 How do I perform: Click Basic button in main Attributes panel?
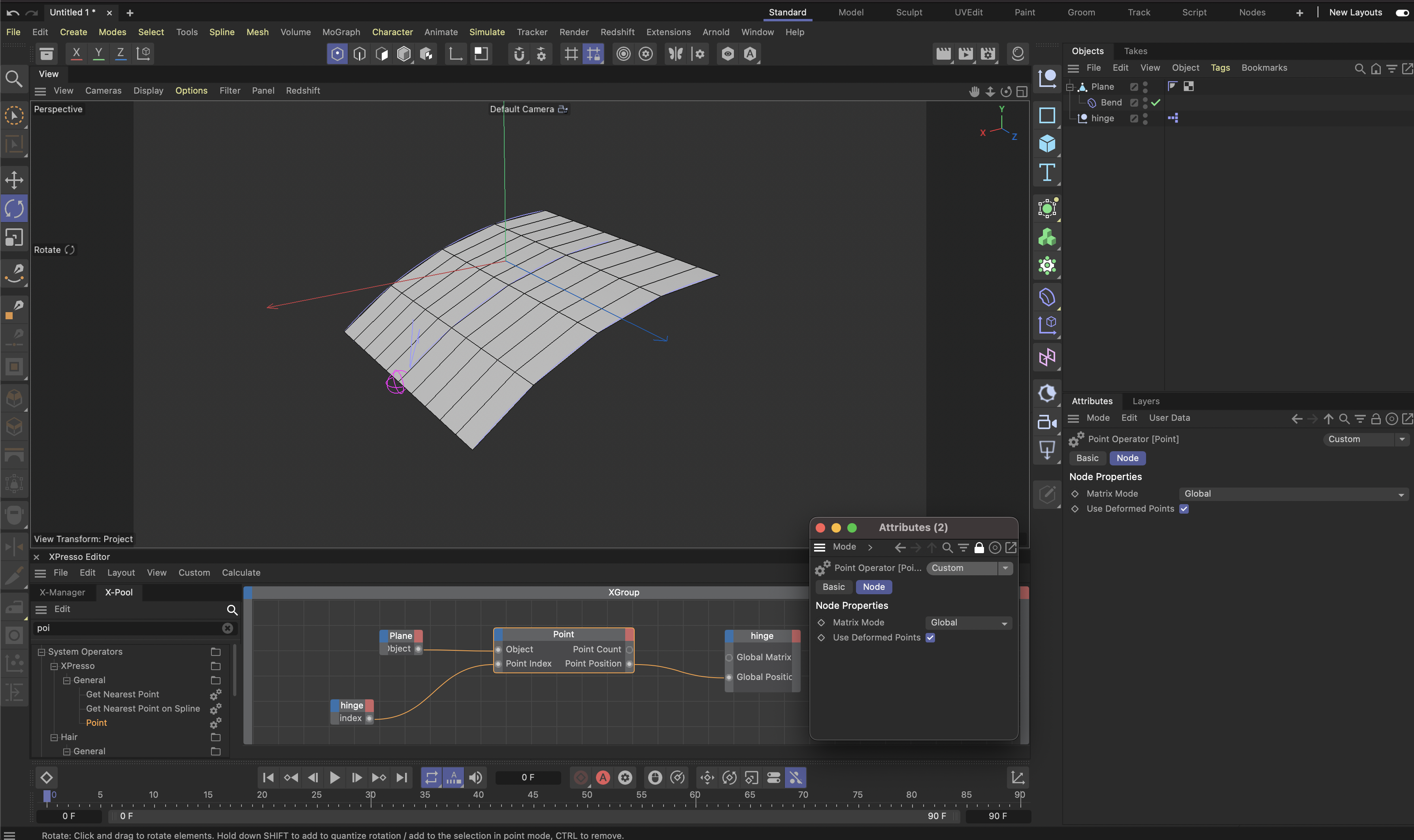(x=1087, y=458)
